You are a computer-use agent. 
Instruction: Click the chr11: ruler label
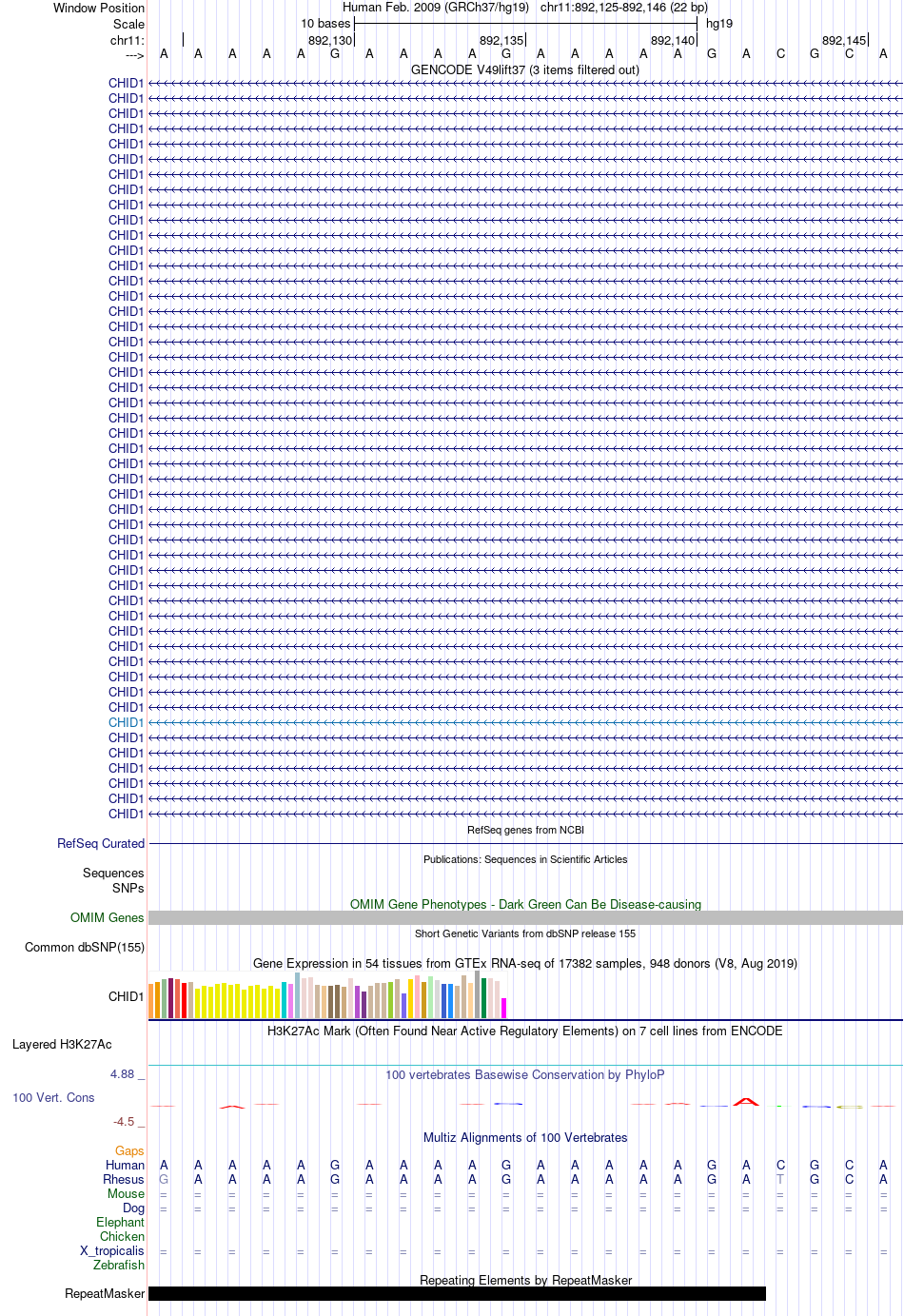128,40
